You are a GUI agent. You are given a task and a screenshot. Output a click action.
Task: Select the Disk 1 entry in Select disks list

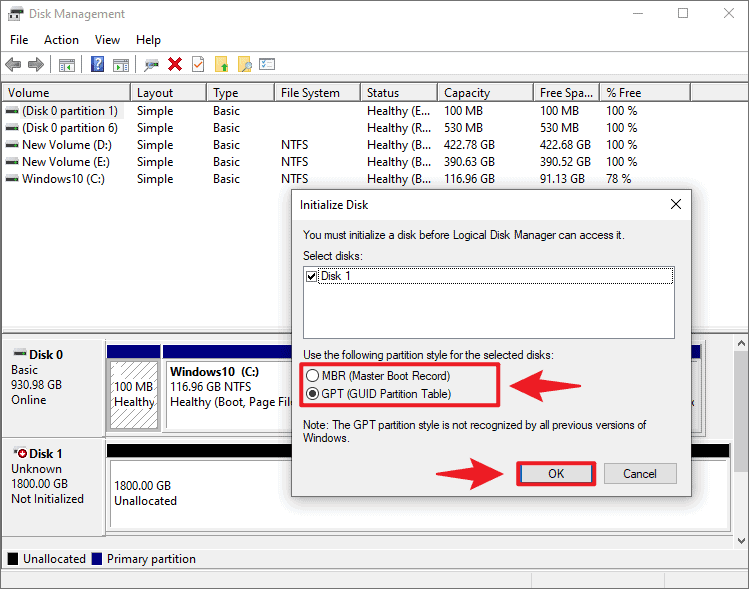tap(489, 276)
